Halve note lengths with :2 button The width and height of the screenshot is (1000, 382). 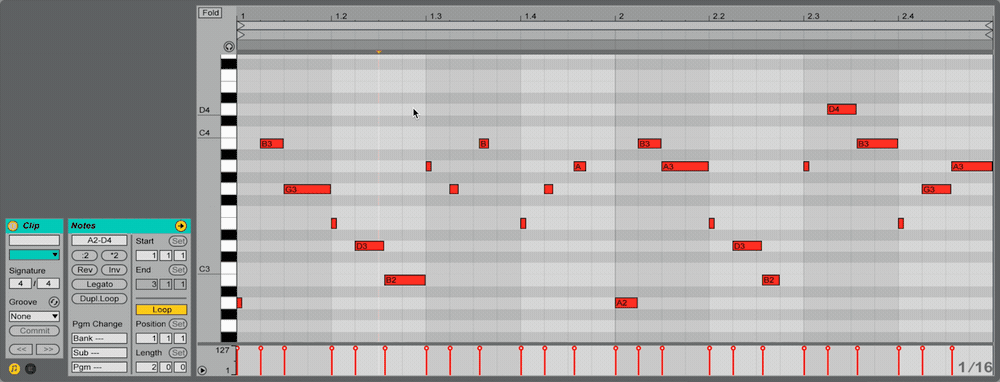[85, 255]
